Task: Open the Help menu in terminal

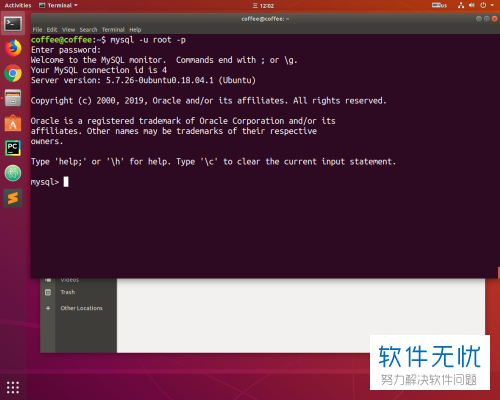Action: pyautogui.click(x=135, y=30)
